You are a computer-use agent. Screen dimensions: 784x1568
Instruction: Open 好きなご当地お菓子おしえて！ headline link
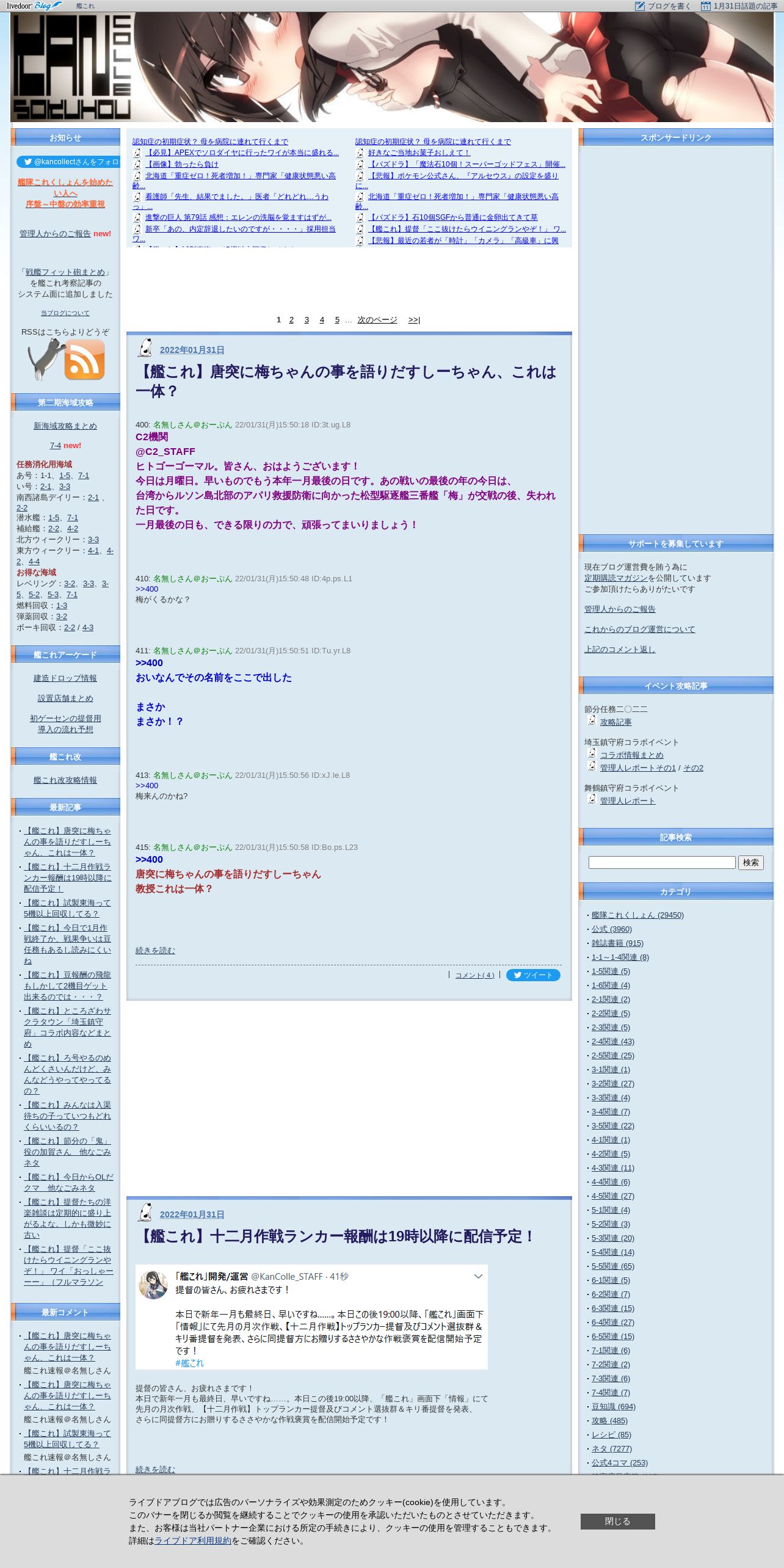(x=419, y=153)
